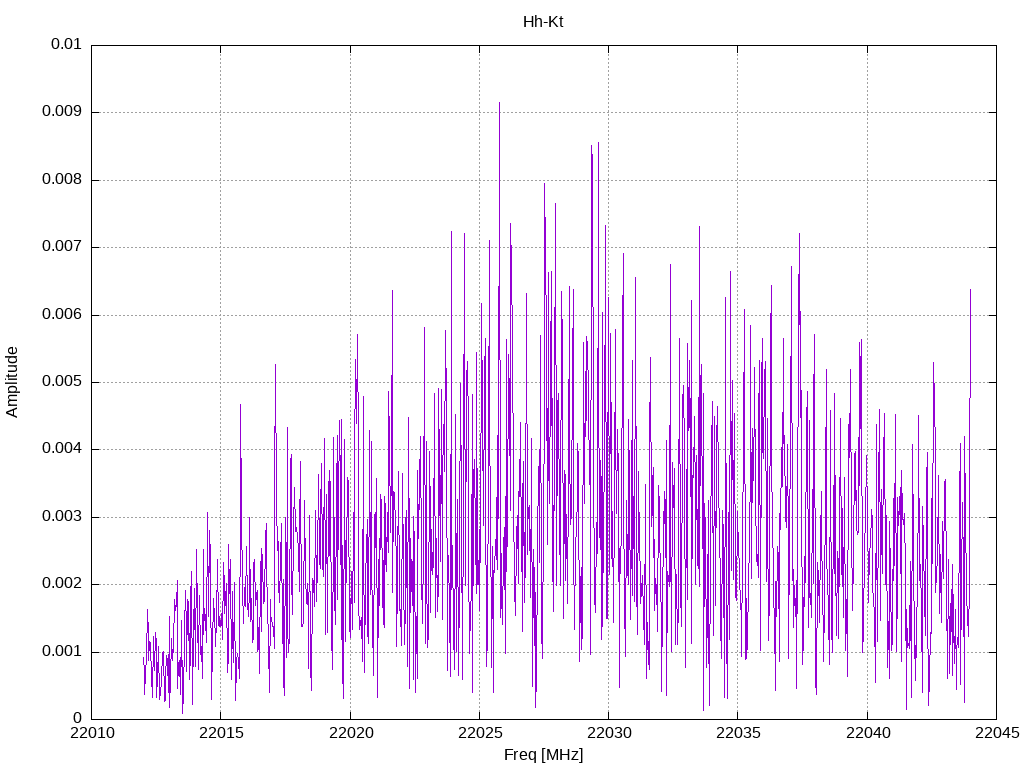Image resolution: width=1024 pixels, height=768 pixels.
Task: Click the tallest spectrum peak above 0.009
Action: (500, 104)
